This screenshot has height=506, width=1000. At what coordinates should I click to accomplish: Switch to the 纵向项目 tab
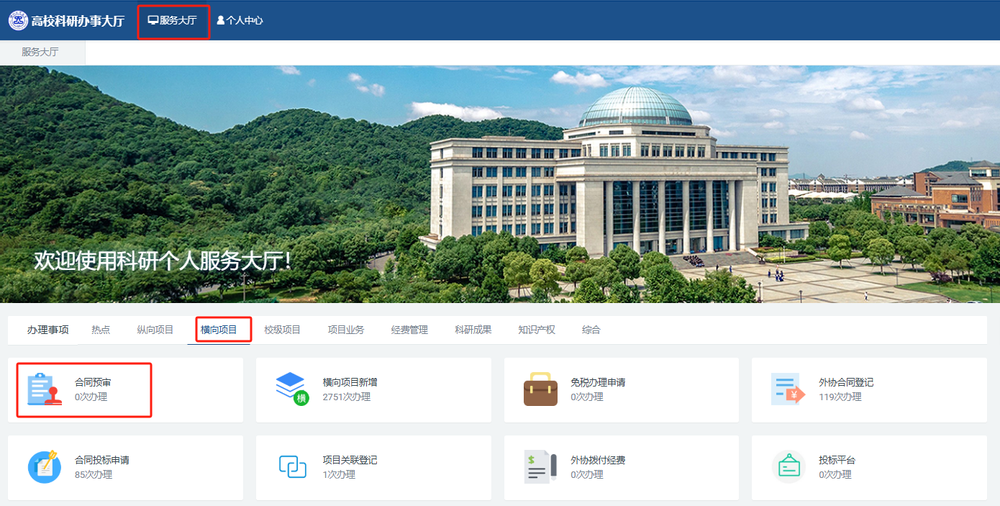(x=155, y=330)
